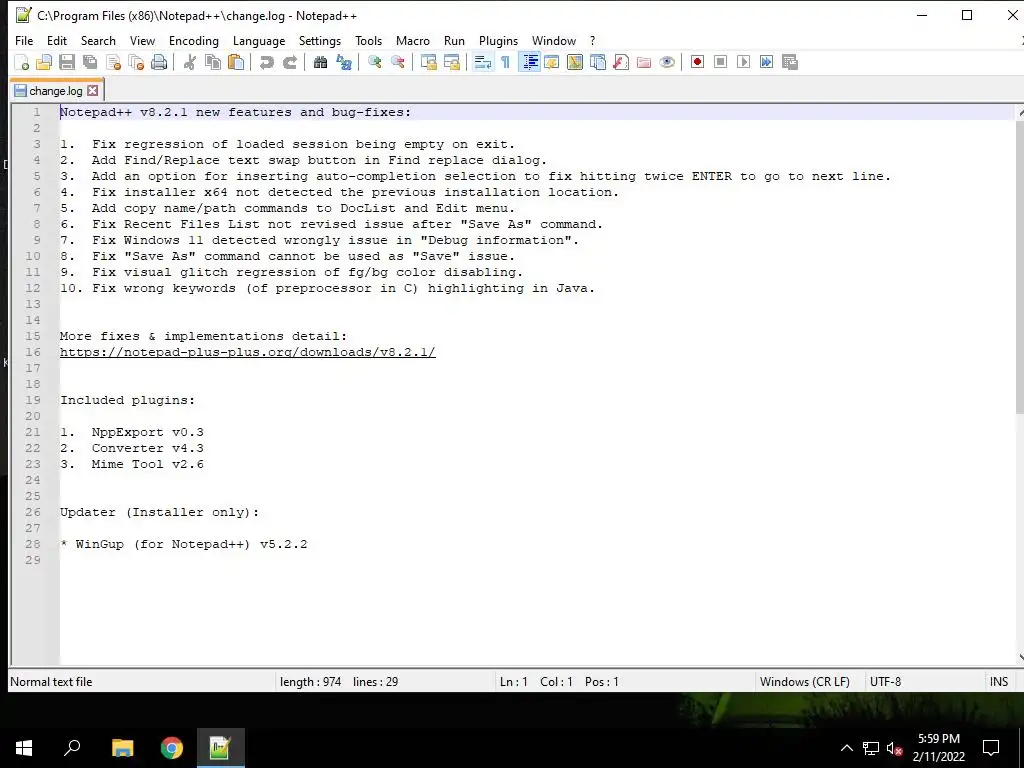Toggle INS insert mode in status bar
Screen dimensions: 1024x768
(999, 682)
